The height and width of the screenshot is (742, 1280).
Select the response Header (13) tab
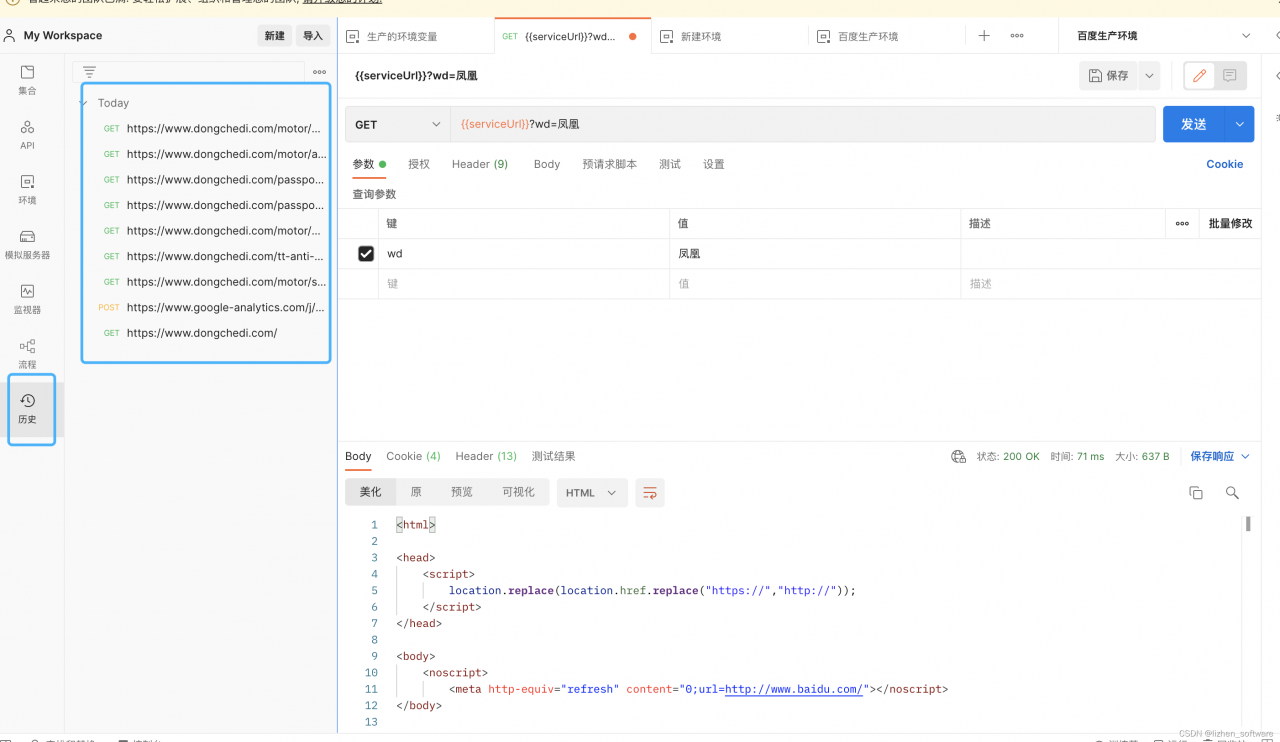(486, 456)
